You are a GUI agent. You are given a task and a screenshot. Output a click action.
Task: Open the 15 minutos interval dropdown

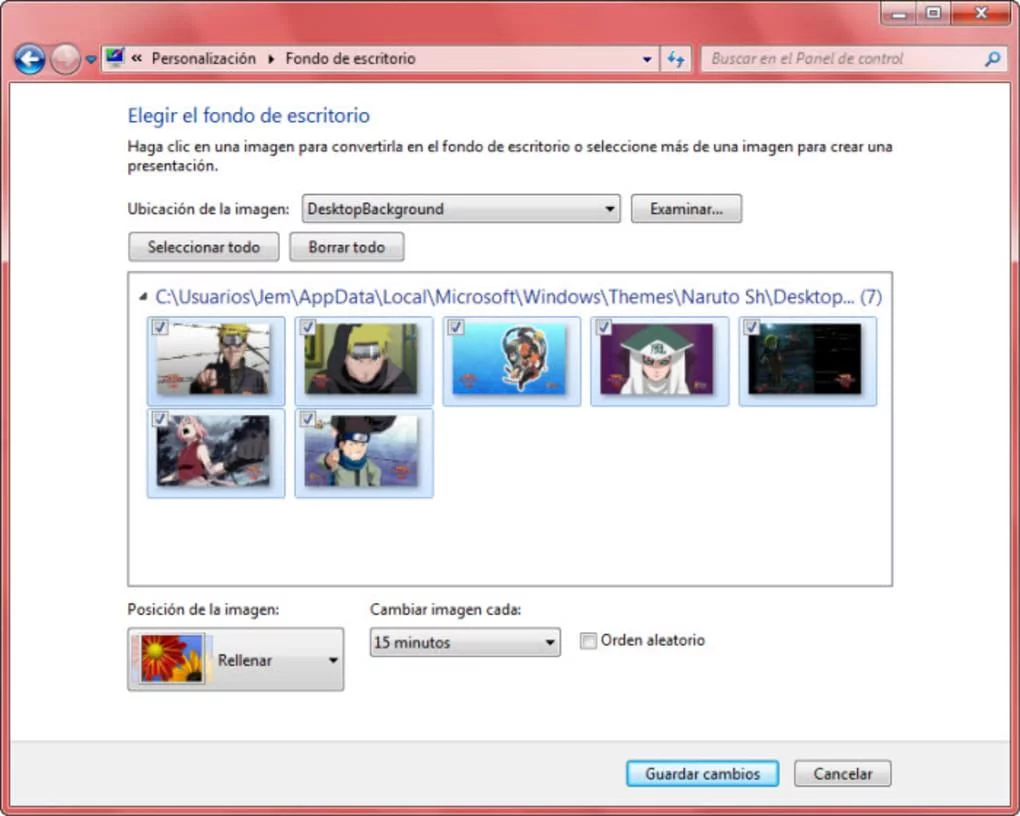(465, 642)
